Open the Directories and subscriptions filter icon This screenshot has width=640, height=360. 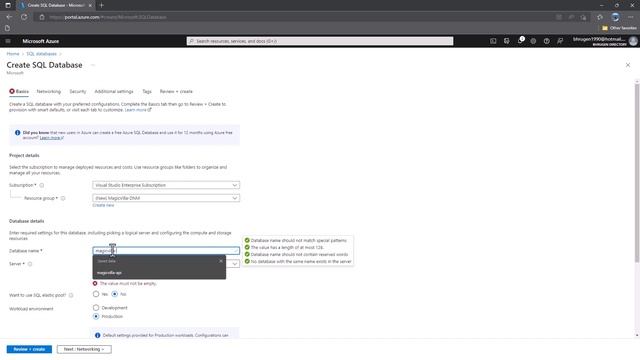click(507, 41)
